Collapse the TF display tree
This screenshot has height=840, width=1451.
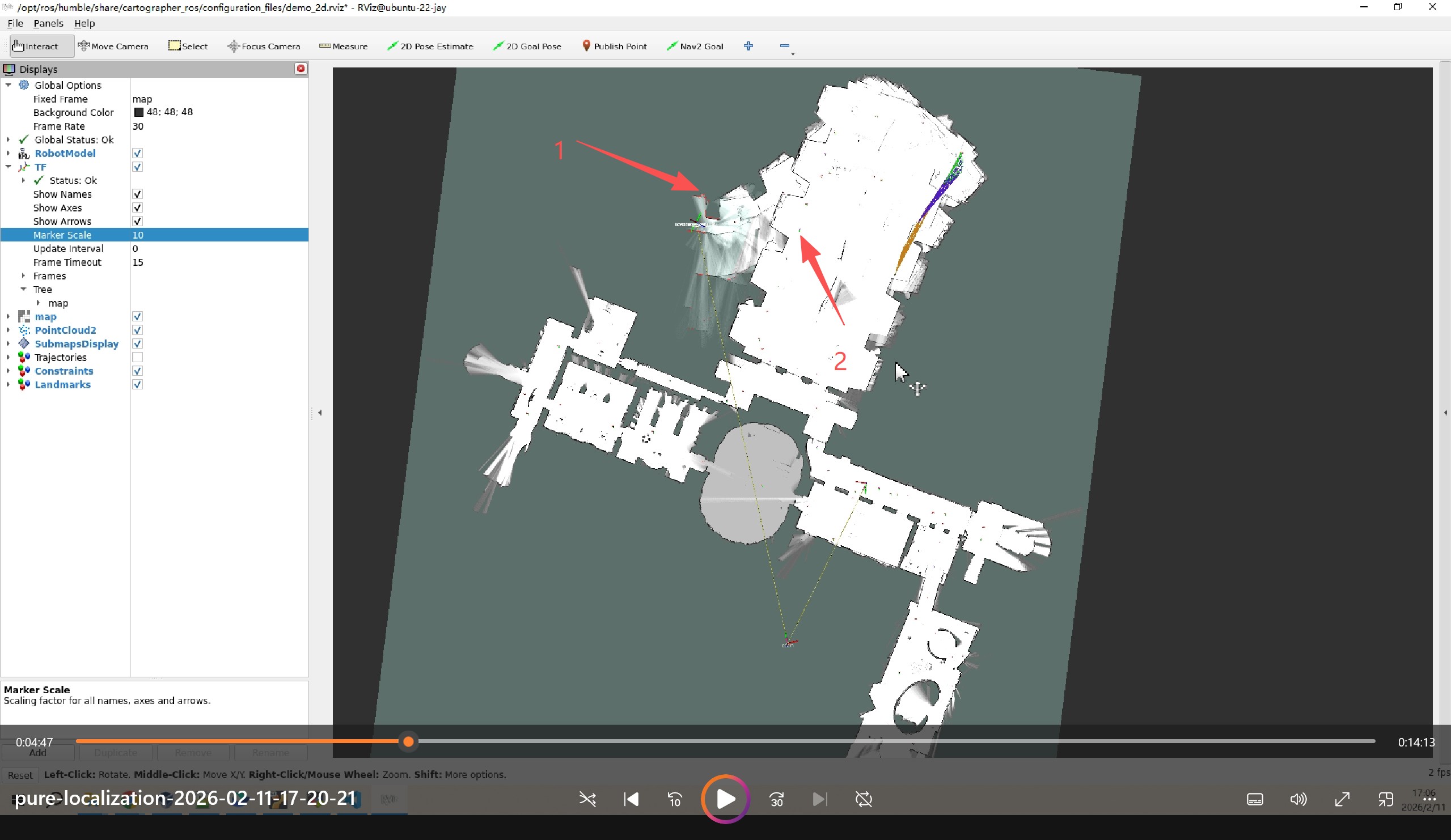[x=8, y=167]
